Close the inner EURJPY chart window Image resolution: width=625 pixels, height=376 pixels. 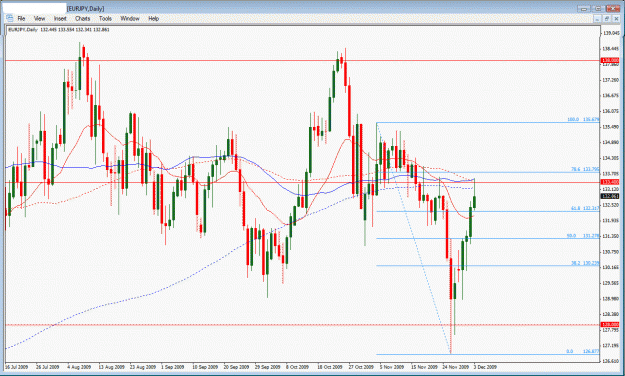pos(615,18)
